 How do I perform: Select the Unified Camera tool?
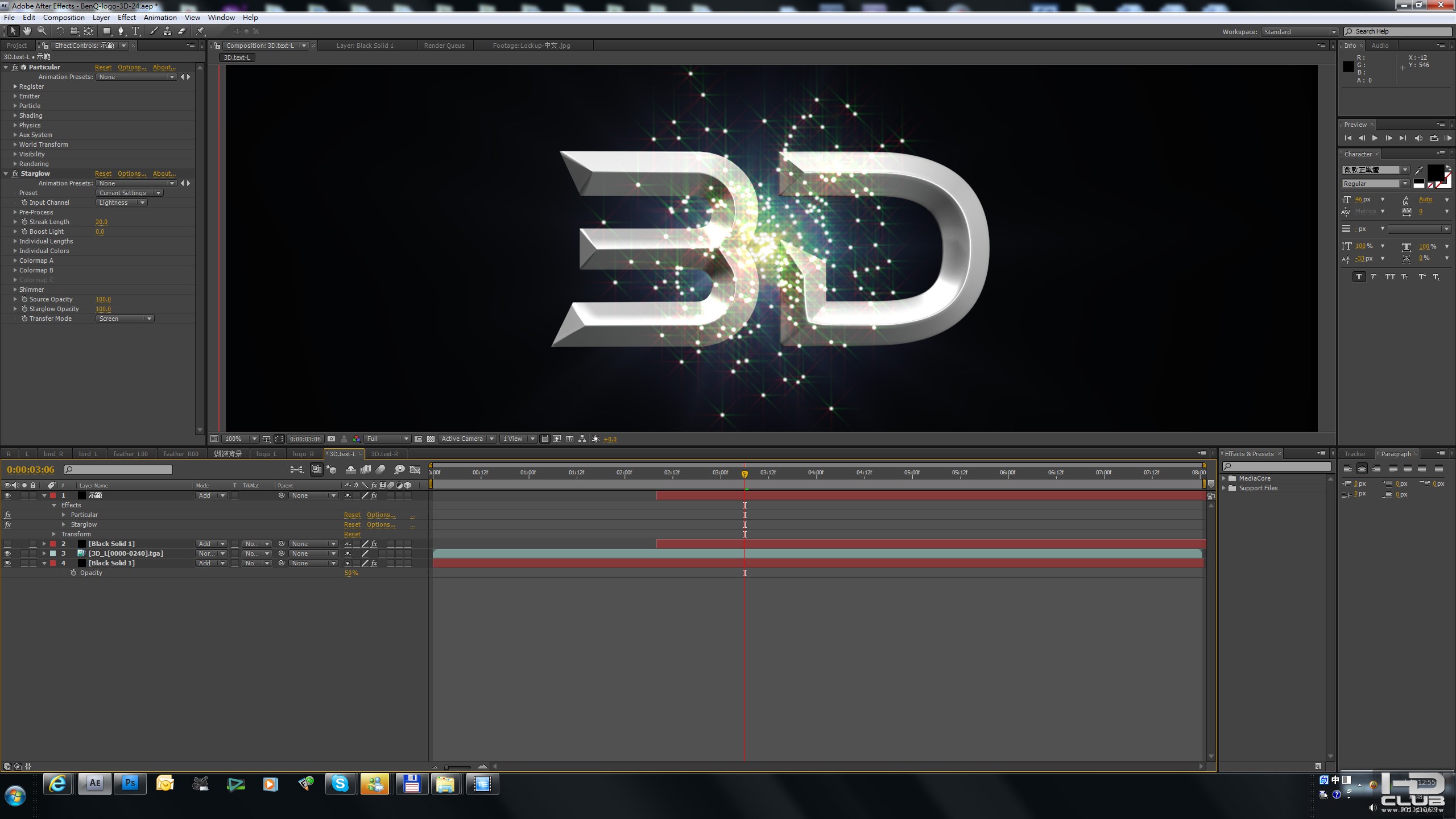pos(74,31)
